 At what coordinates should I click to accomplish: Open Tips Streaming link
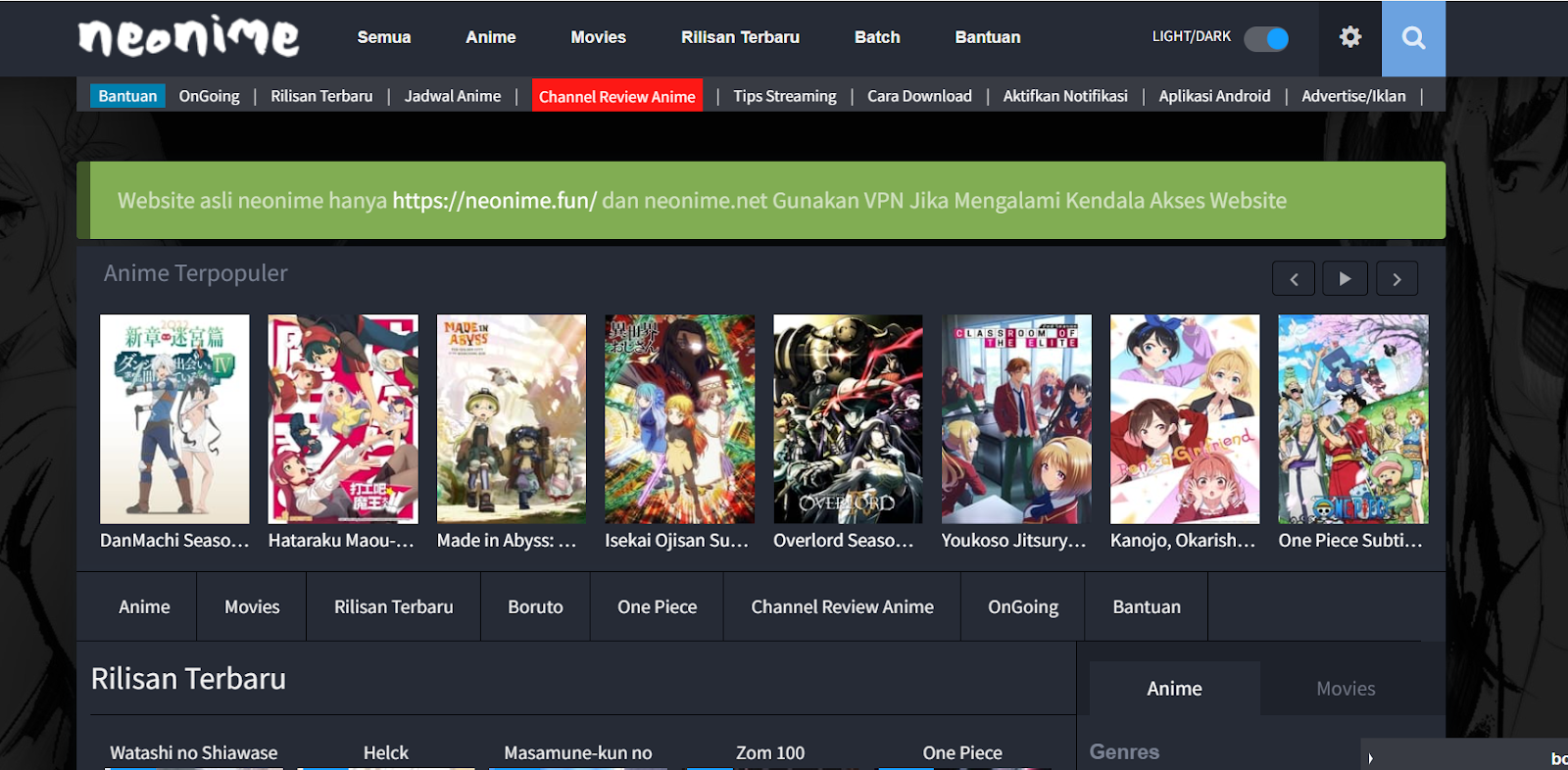pos(785,96)
